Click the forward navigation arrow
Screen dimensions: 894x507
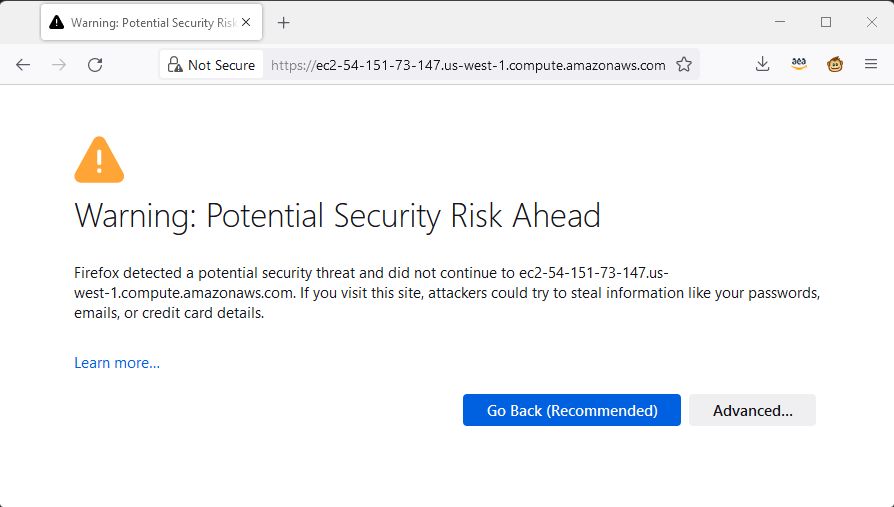tap(59, 65)
